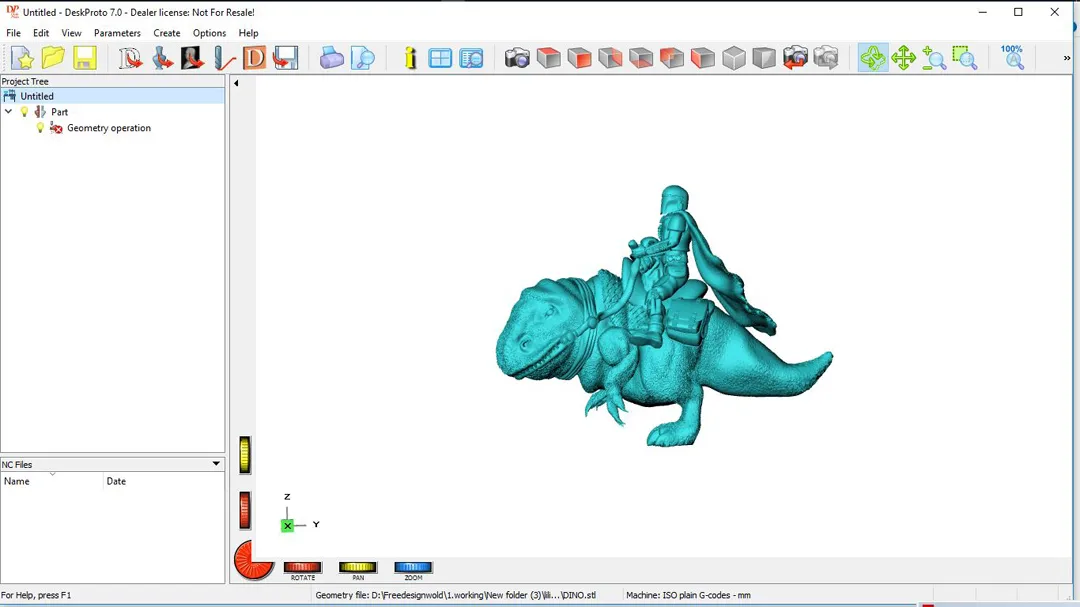Calculate toolpaths with the cutter icon
This screenshot has width=1080, height=607.
click(224, 58)
